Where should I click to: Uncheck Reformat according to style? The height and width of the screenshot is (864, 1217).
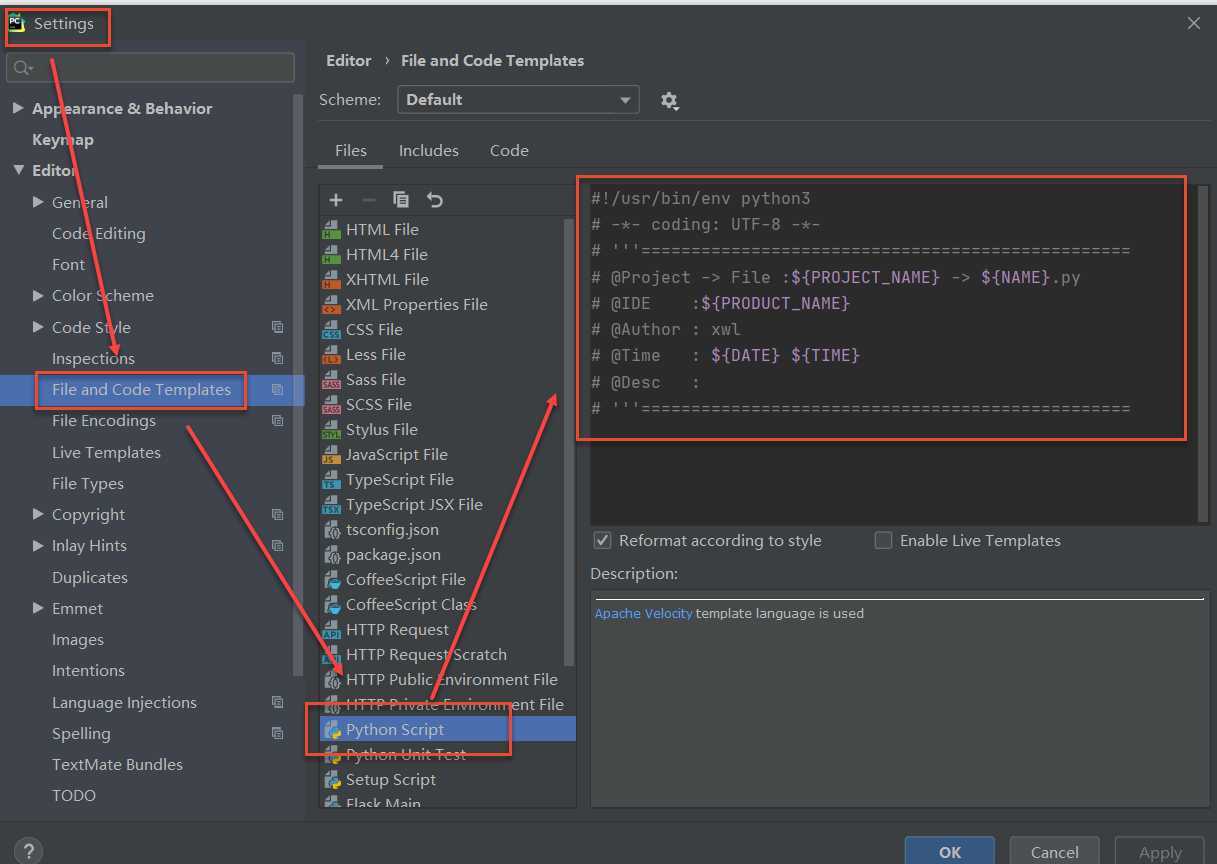tap(602, 540)
